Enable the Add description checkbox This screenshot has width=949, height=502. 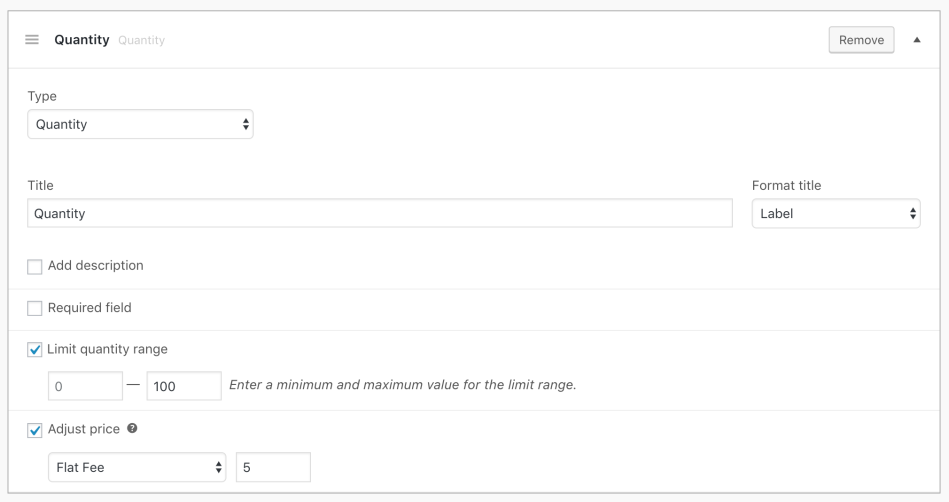[x=35, y=267]
